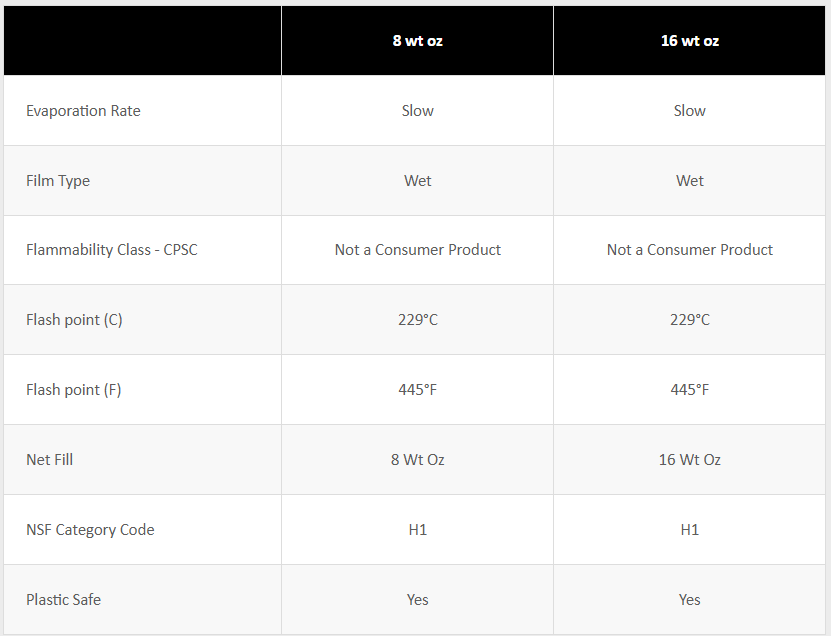Image resolution: width=831 pixels, height=636 pixels.
Task: Select "229°C" in the 16 wt oz column
Action: click(x=689, y=320)
